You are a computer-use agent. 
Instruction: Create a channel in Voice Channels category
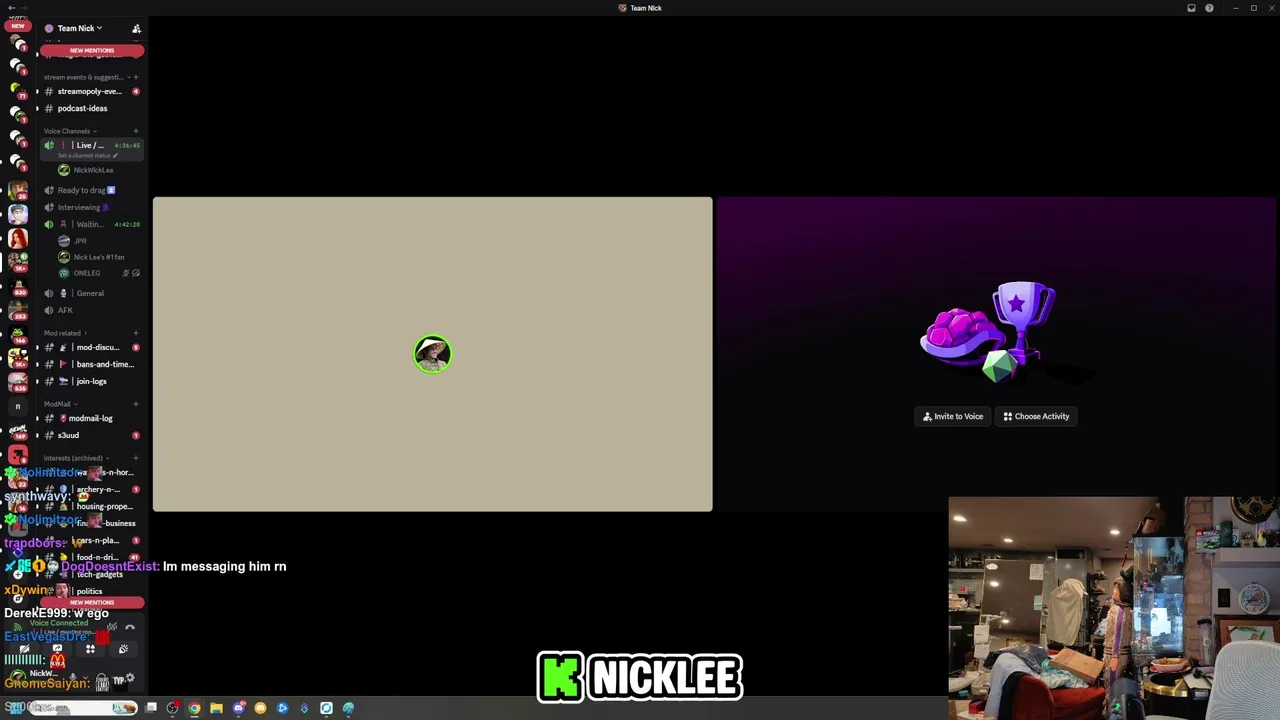pyautogui.click(x=136, y=131)
